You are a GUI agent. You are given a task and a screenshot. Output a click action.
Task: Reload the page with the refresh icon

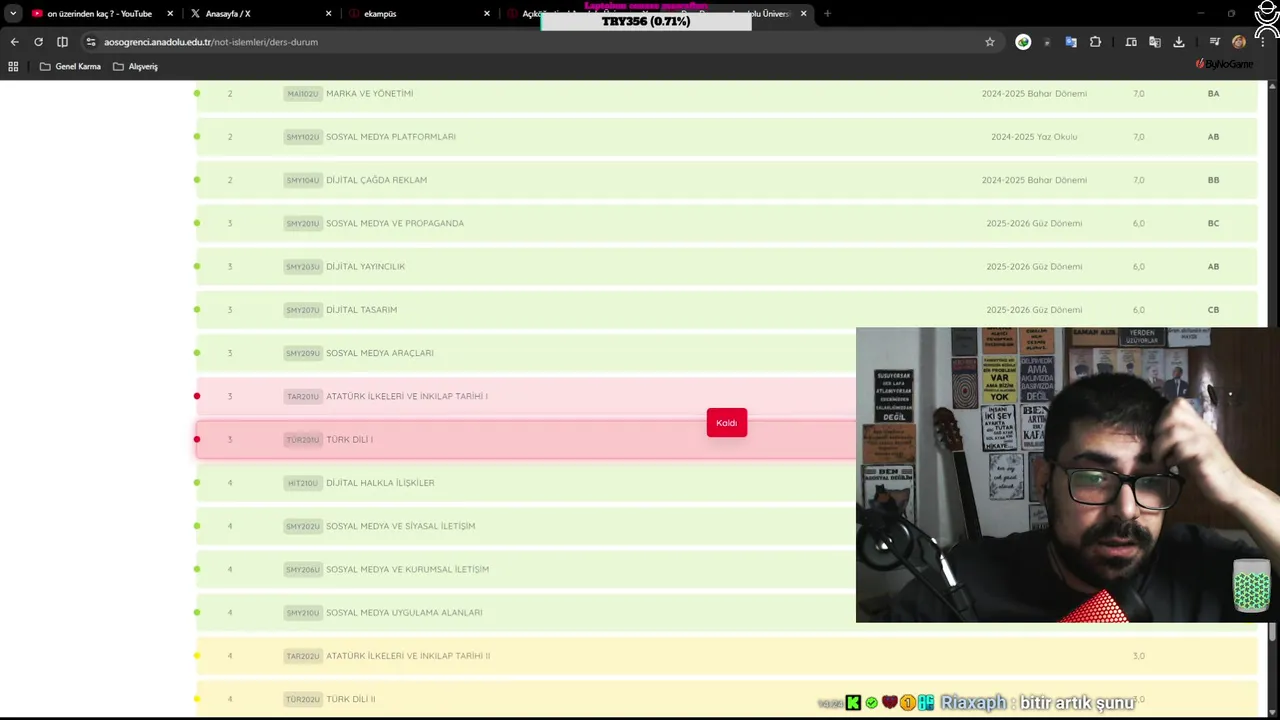38,42
